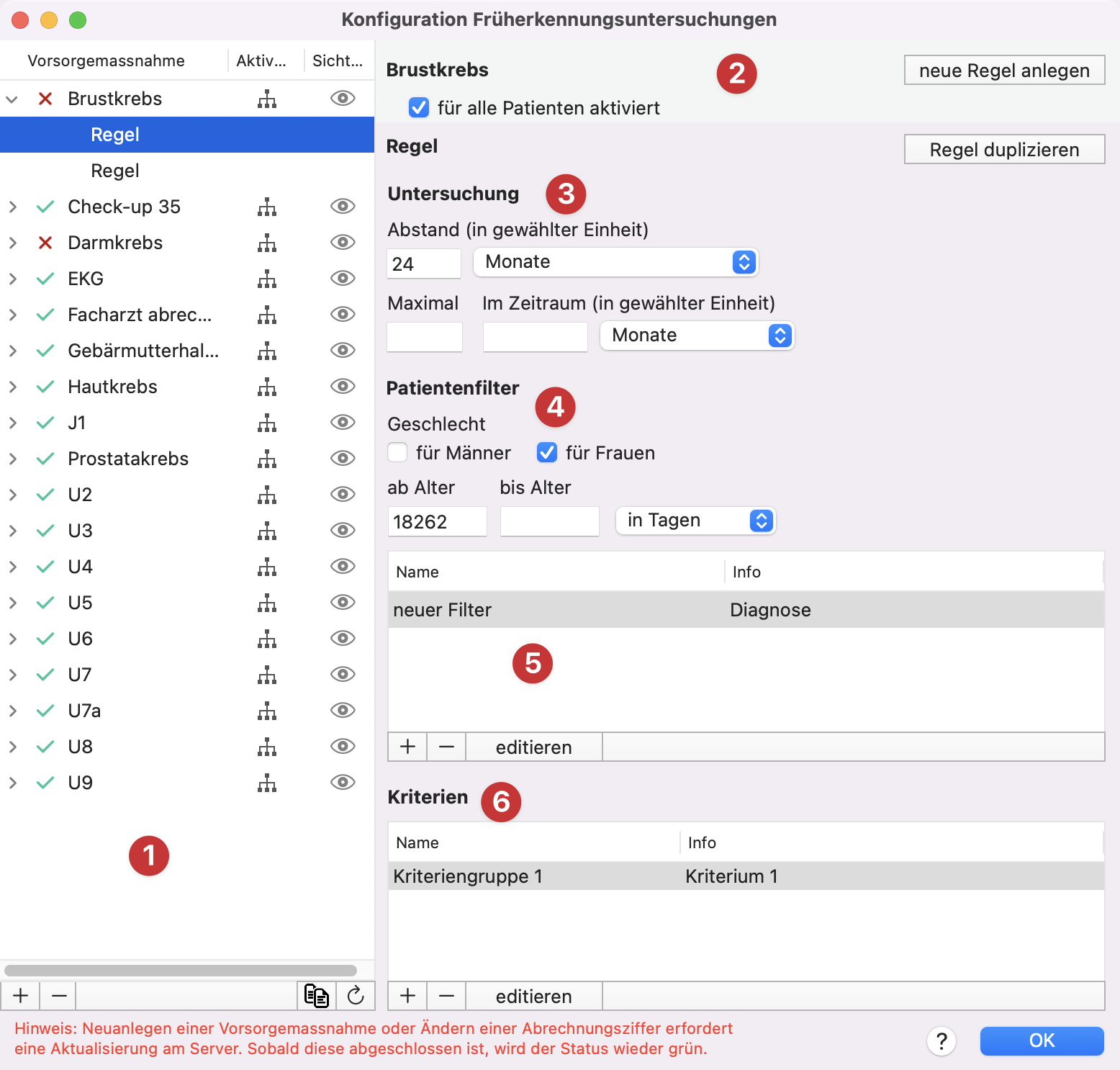The height and width of the screenshot is (1070, 1120).
Task: Expand the U9 tree entry
Action: [x=12, y=783]
